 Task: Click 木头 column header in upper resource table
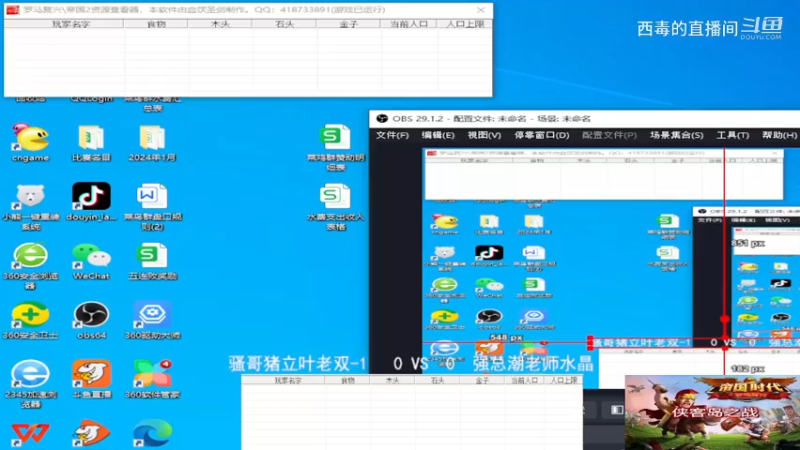219,24
